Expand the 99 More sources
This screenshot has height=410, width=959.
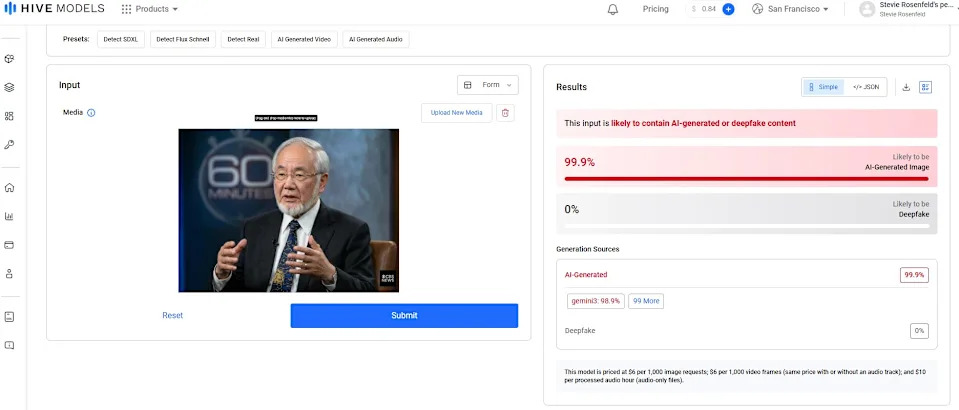point(646,301)
